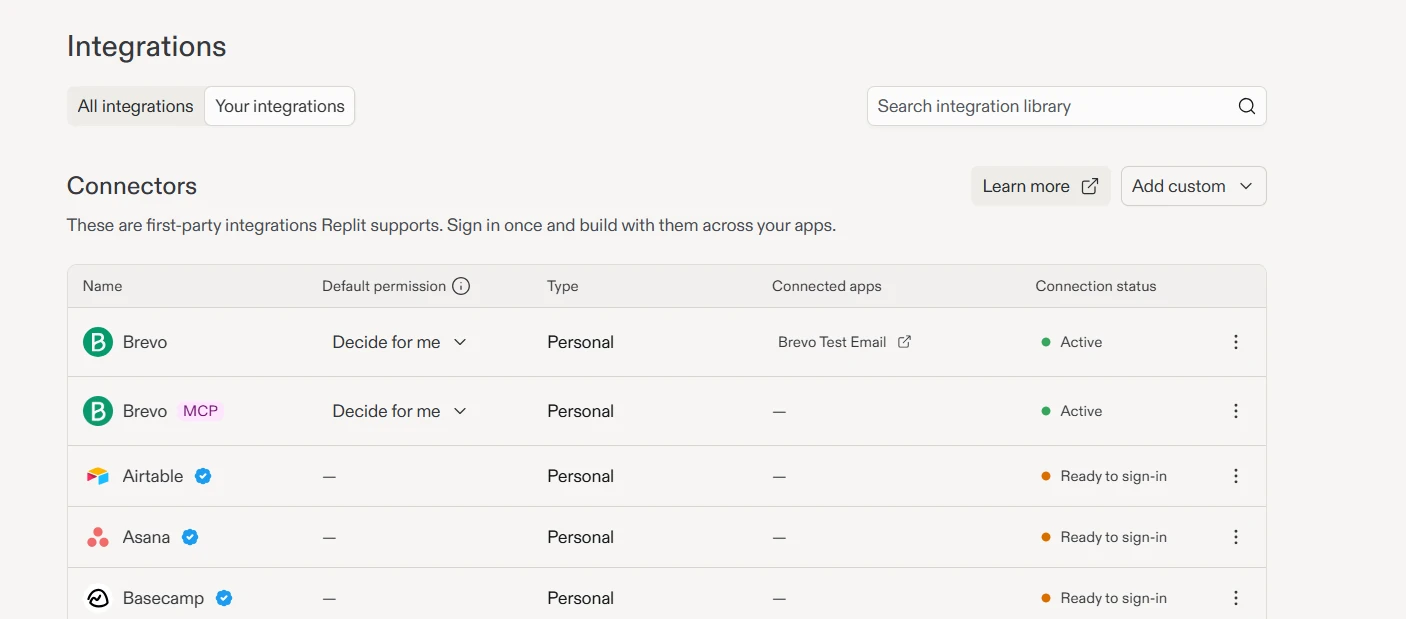Click the Asana logo icon
This screenshot has height=619, width=1406.
click(x=98, y=537)
